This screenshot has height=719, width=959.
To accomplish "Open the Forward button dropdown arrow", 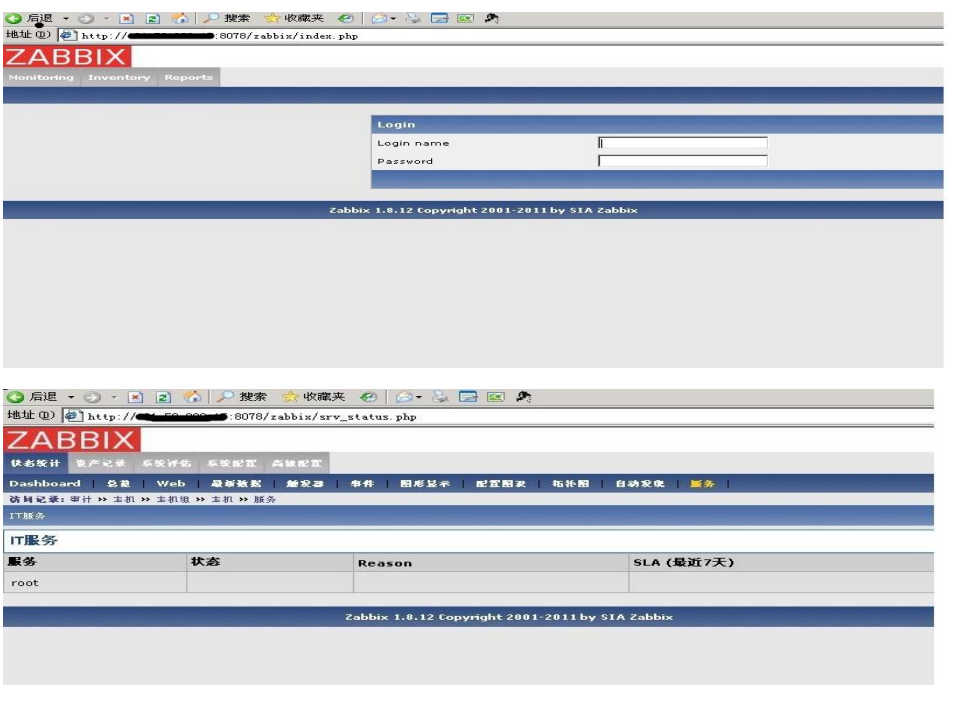I will (x=106, y=17).
